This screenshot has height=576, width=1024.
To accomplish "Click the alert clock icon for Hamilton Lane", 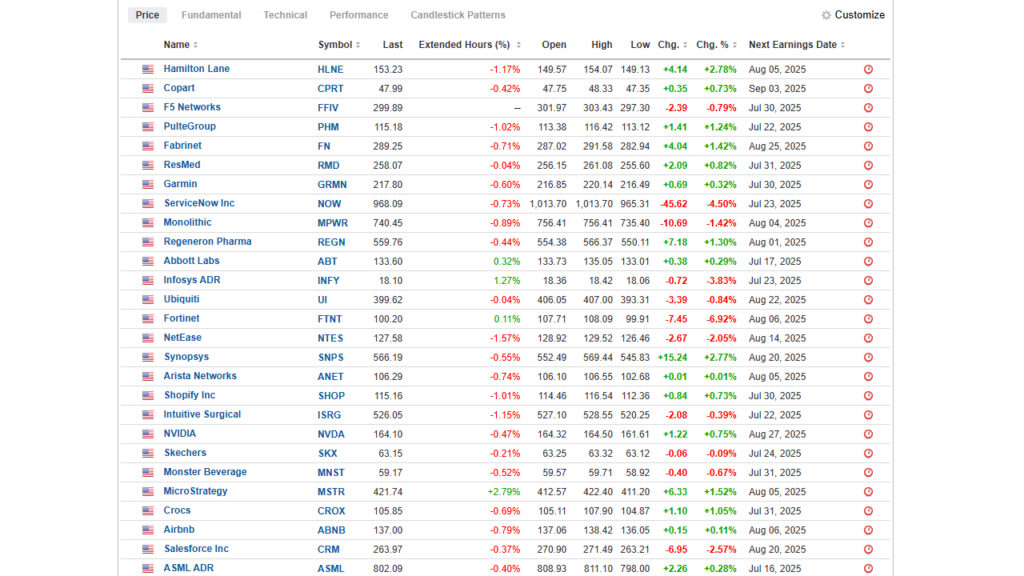I will (x=868, y=69).
